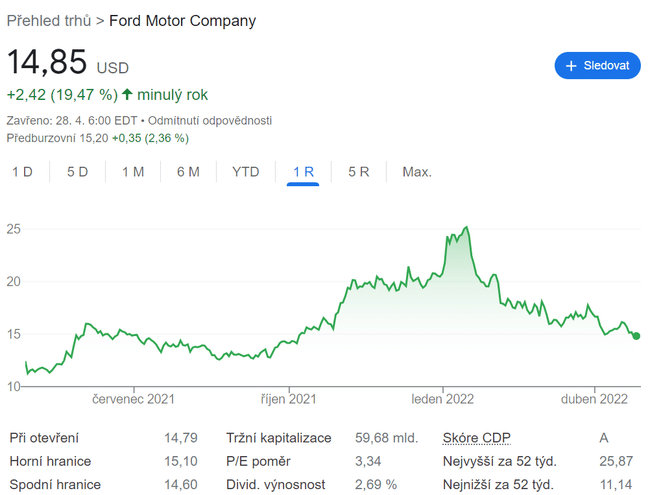The image size is (650, 495).
Task: Click the chart peak near leden 2022
Action: (466, 228)
